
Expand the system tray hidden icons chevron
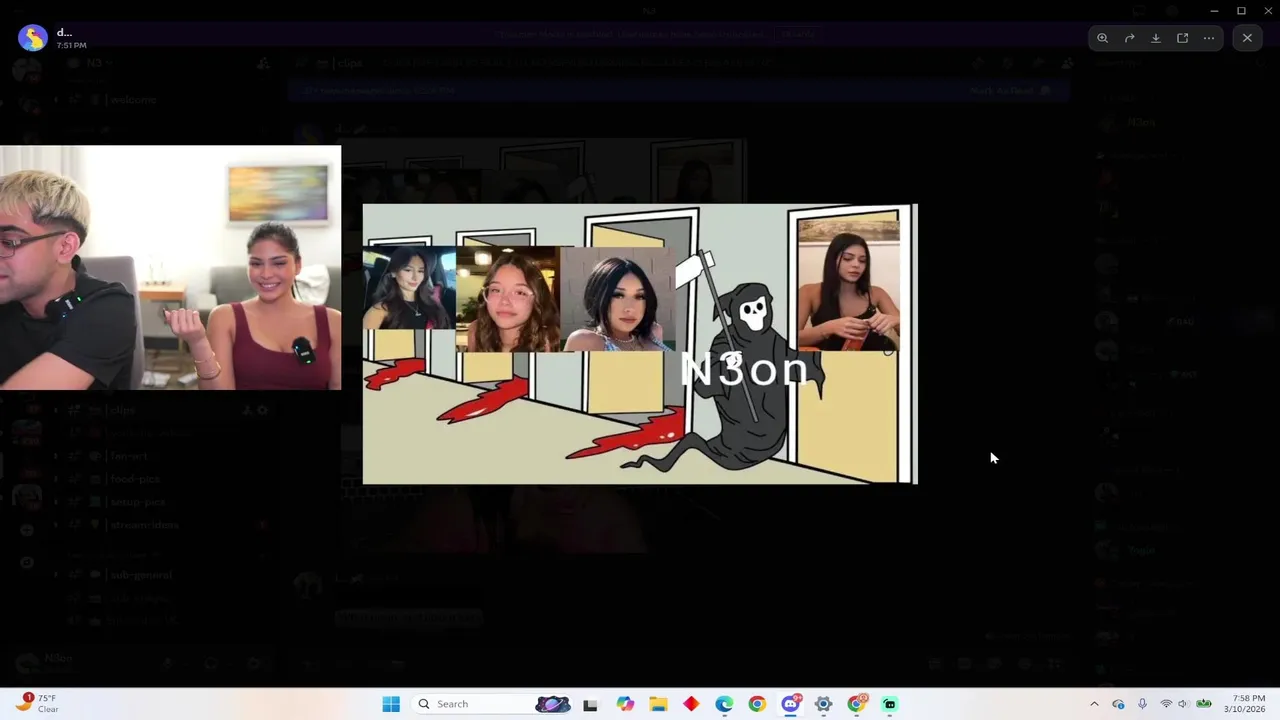coord(1094,704)
